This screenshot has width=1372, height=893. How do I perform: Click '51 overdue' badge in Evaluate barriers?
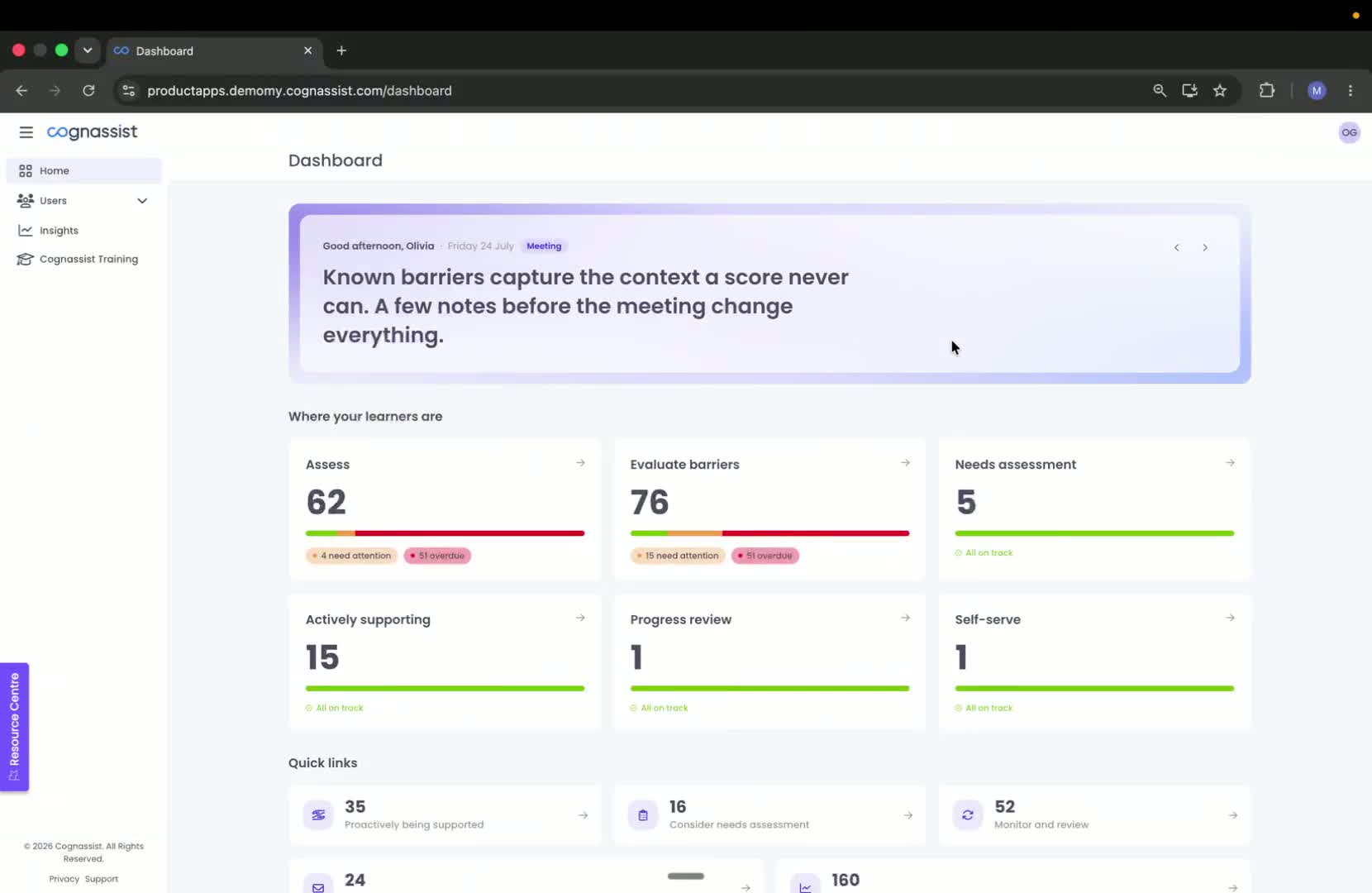tap(765, 556)
